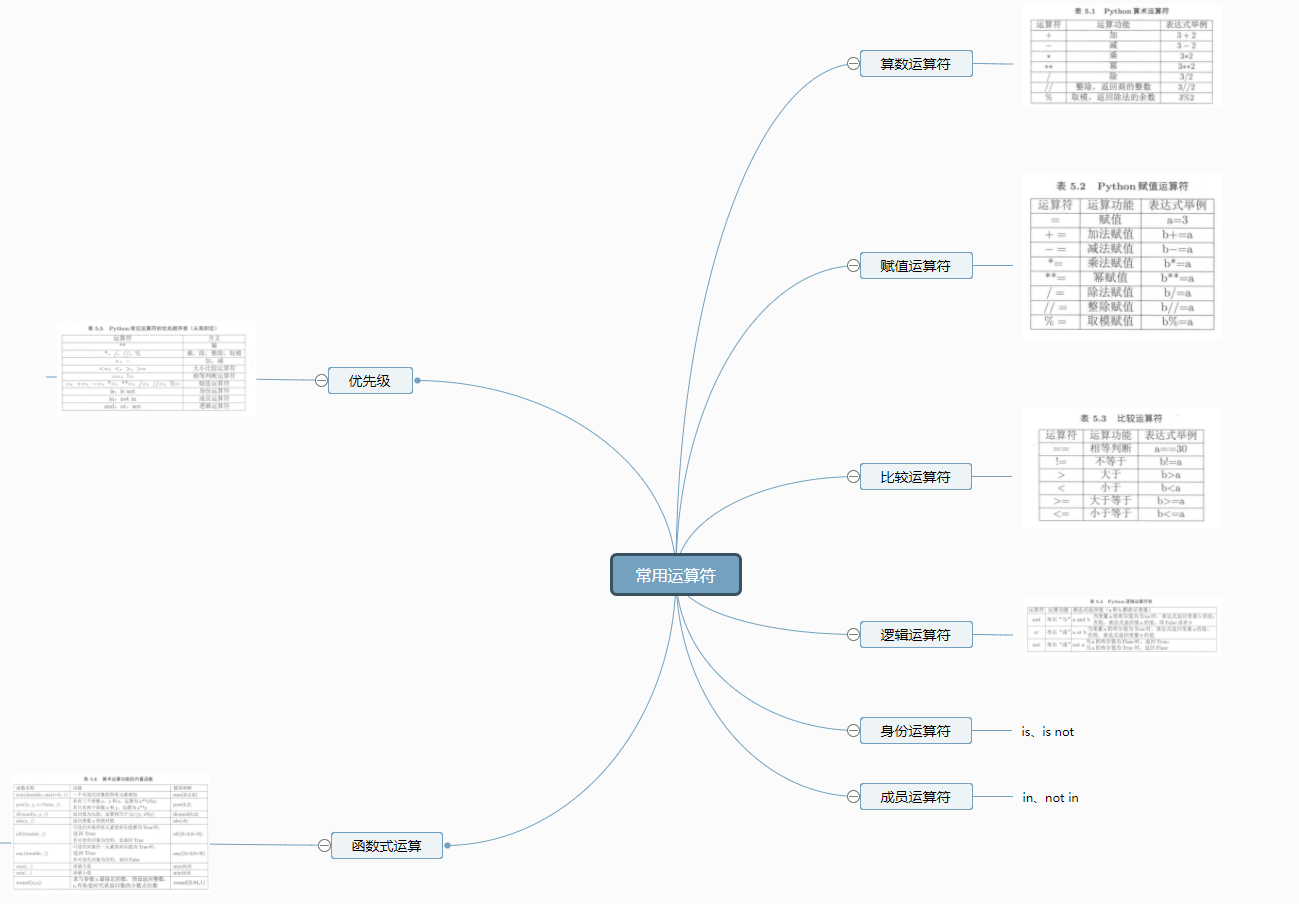This screenshot has width=1299, height=904.
Task: Select the 算数运算符 node
Action: pos(916,64)
